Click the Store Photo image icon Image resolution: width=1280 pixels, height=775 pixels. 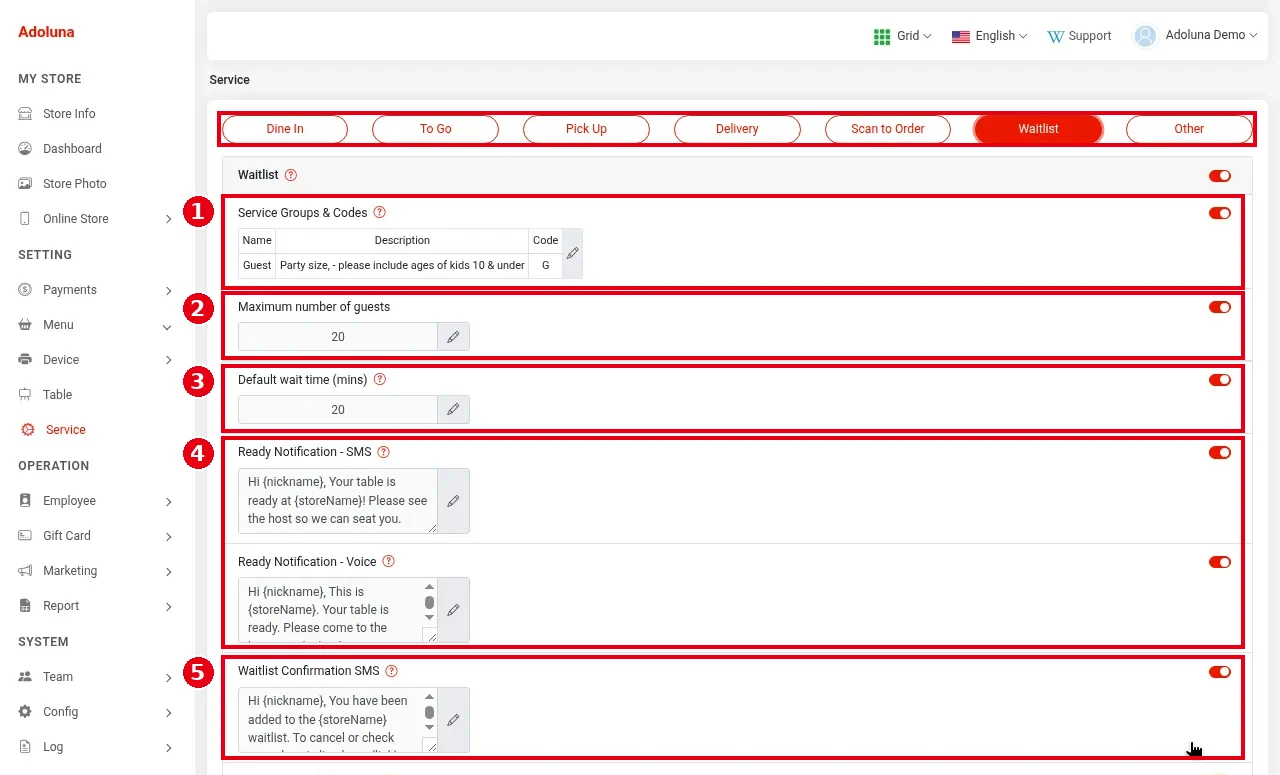[x=25, y=184]
